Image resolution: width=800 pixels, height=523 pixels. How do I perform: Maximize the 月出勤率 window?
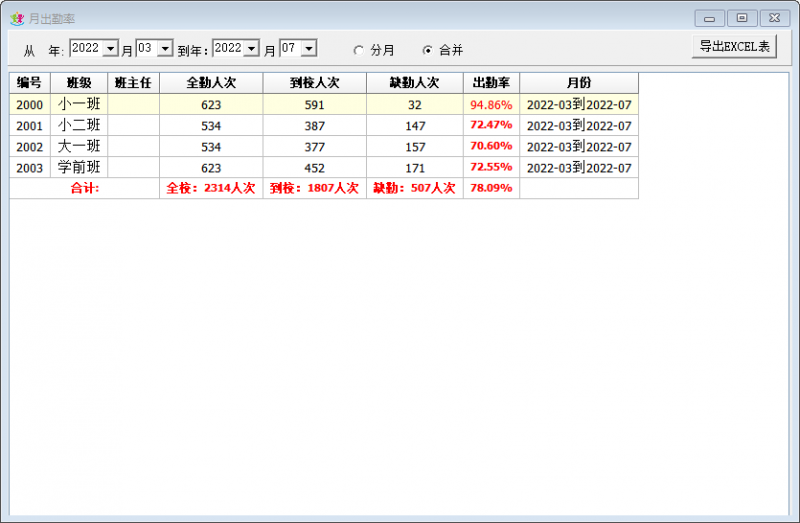pos(742,18)
